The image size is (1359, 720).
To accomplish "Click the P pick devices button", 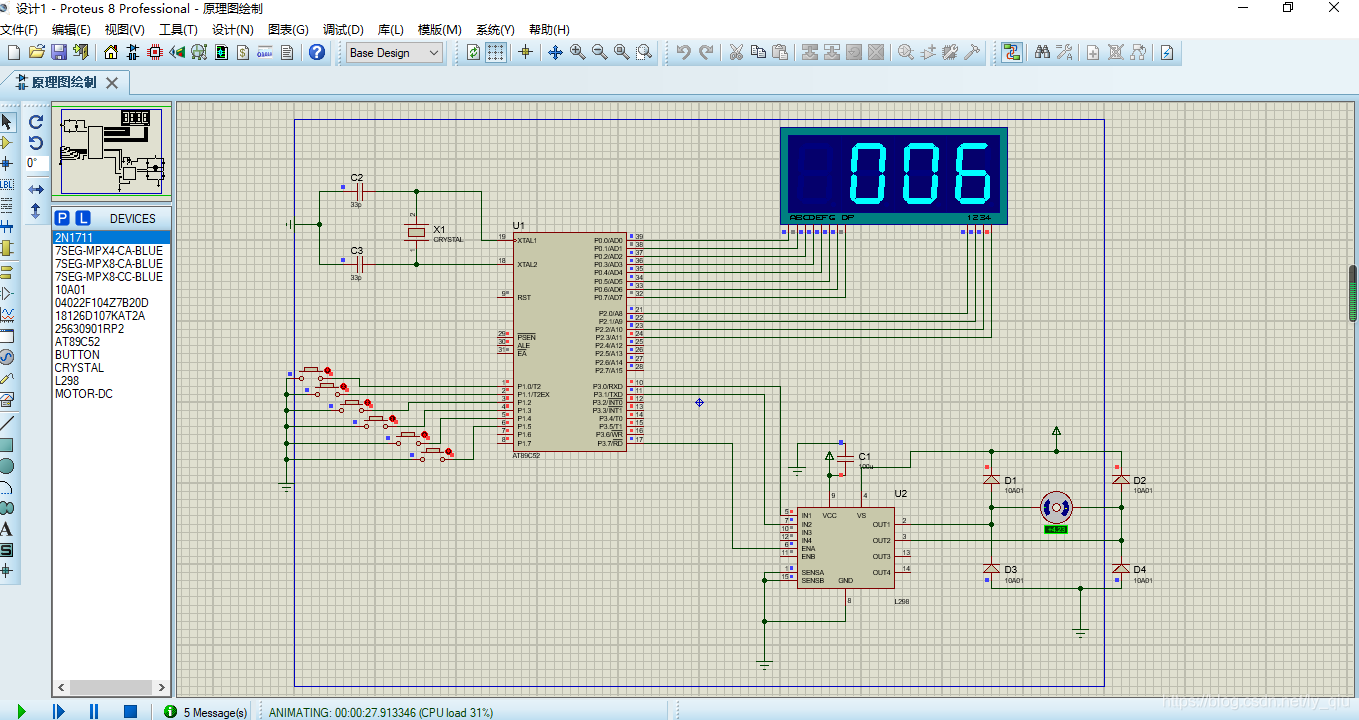I will [x=62, y=218].
